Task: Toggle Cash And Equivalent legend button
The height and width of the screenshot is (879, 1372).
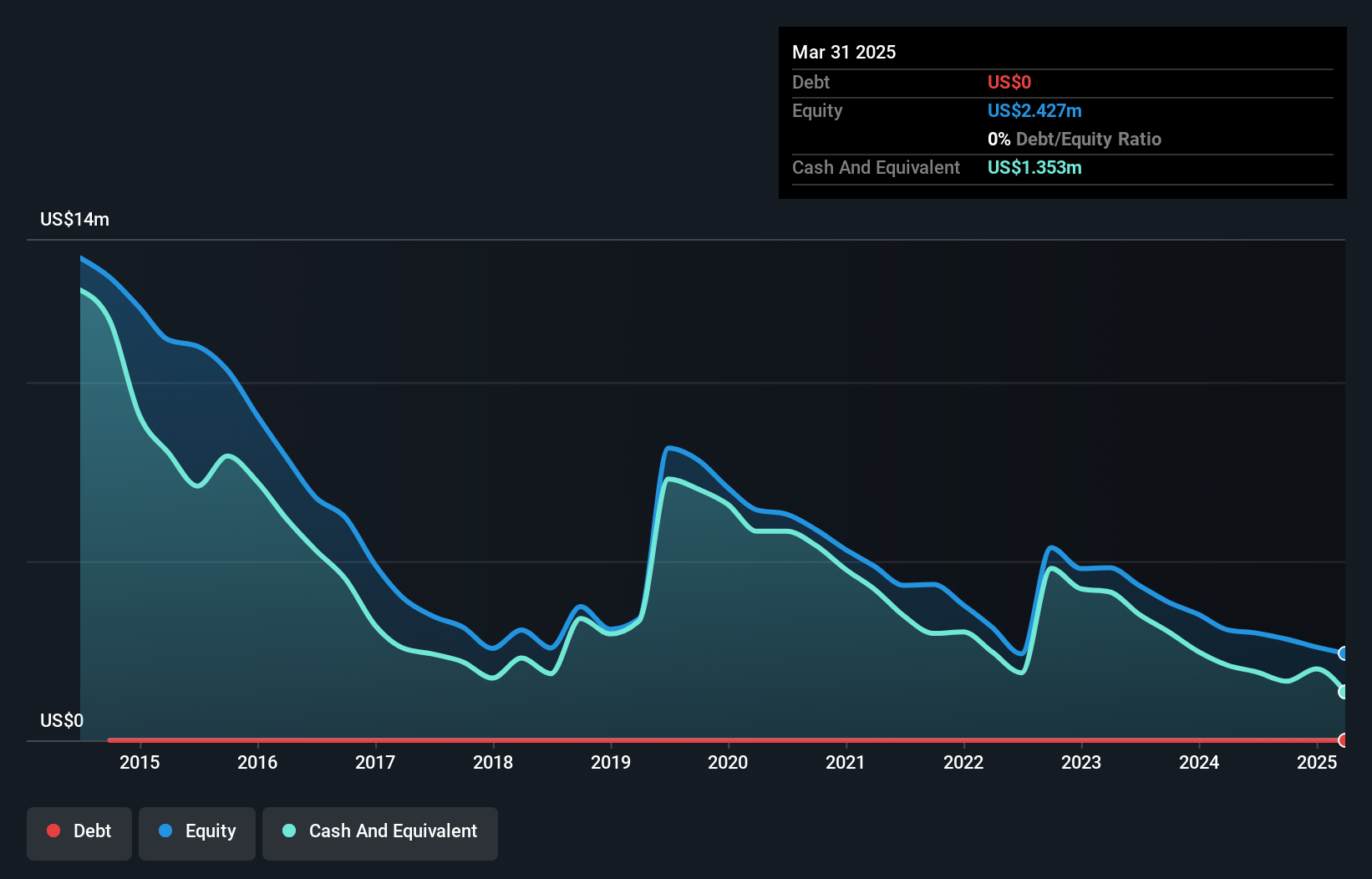Action: (x=380, y=833)
